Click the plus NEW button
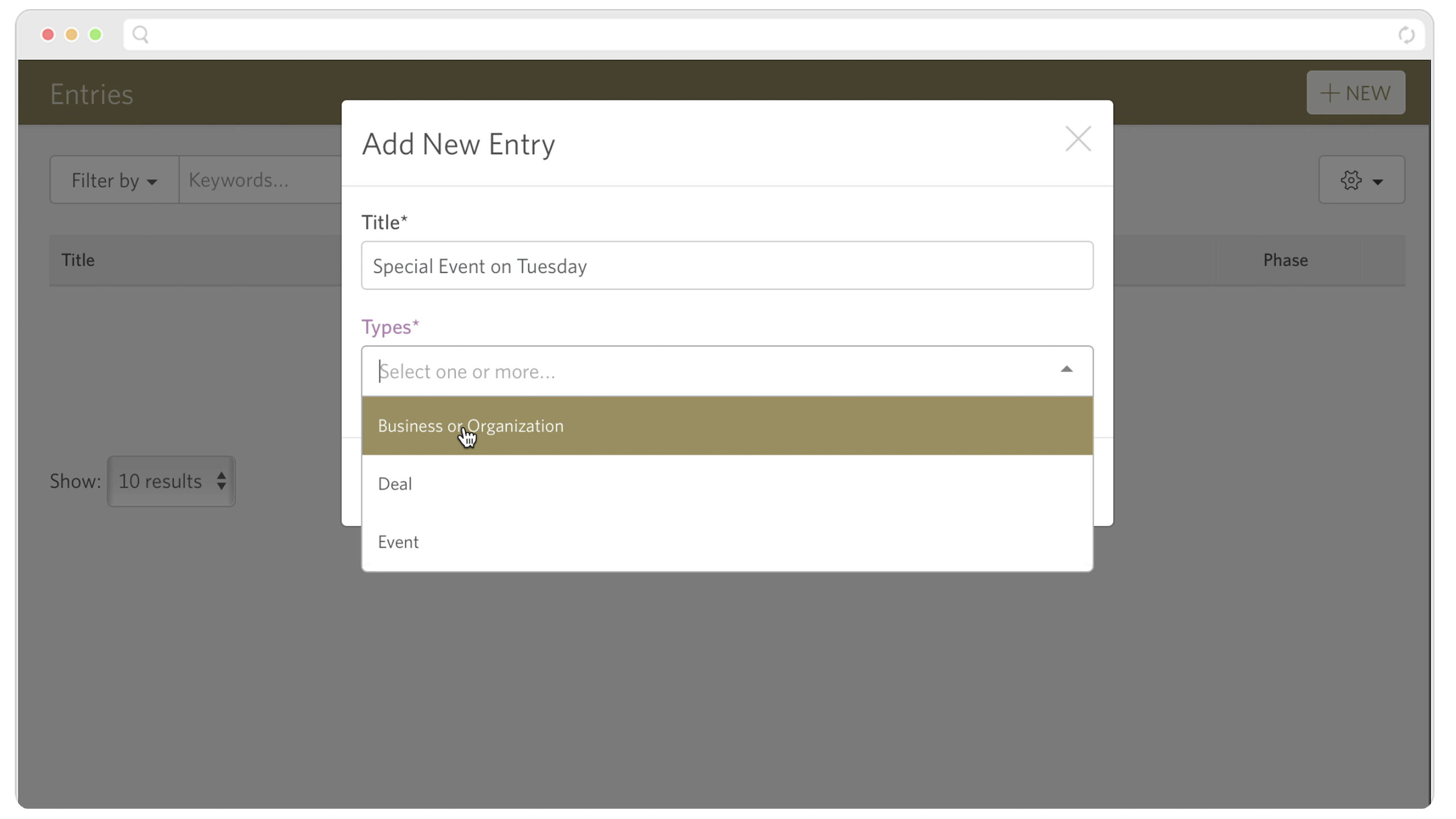This screenshot has width=1456, height=819. pyautogui.click(x=1355, y=93)
